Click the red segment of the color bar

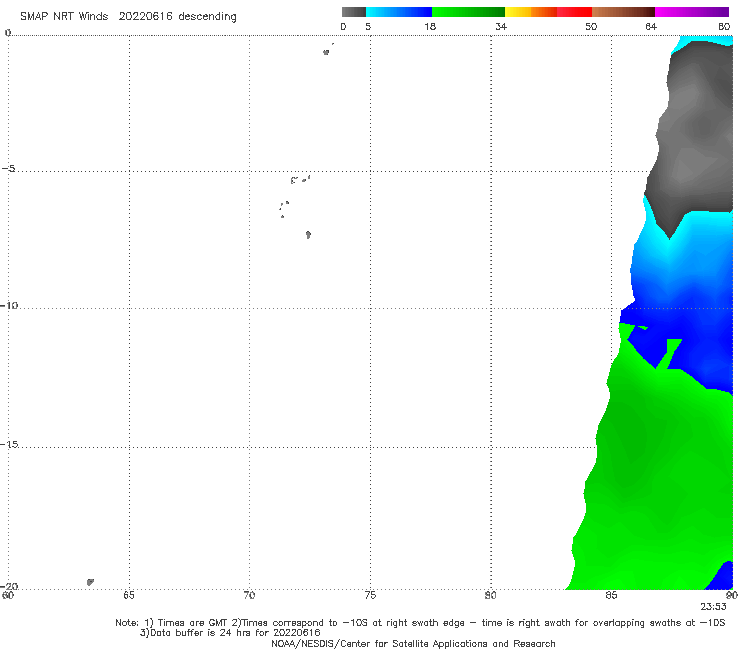[574, 12]
